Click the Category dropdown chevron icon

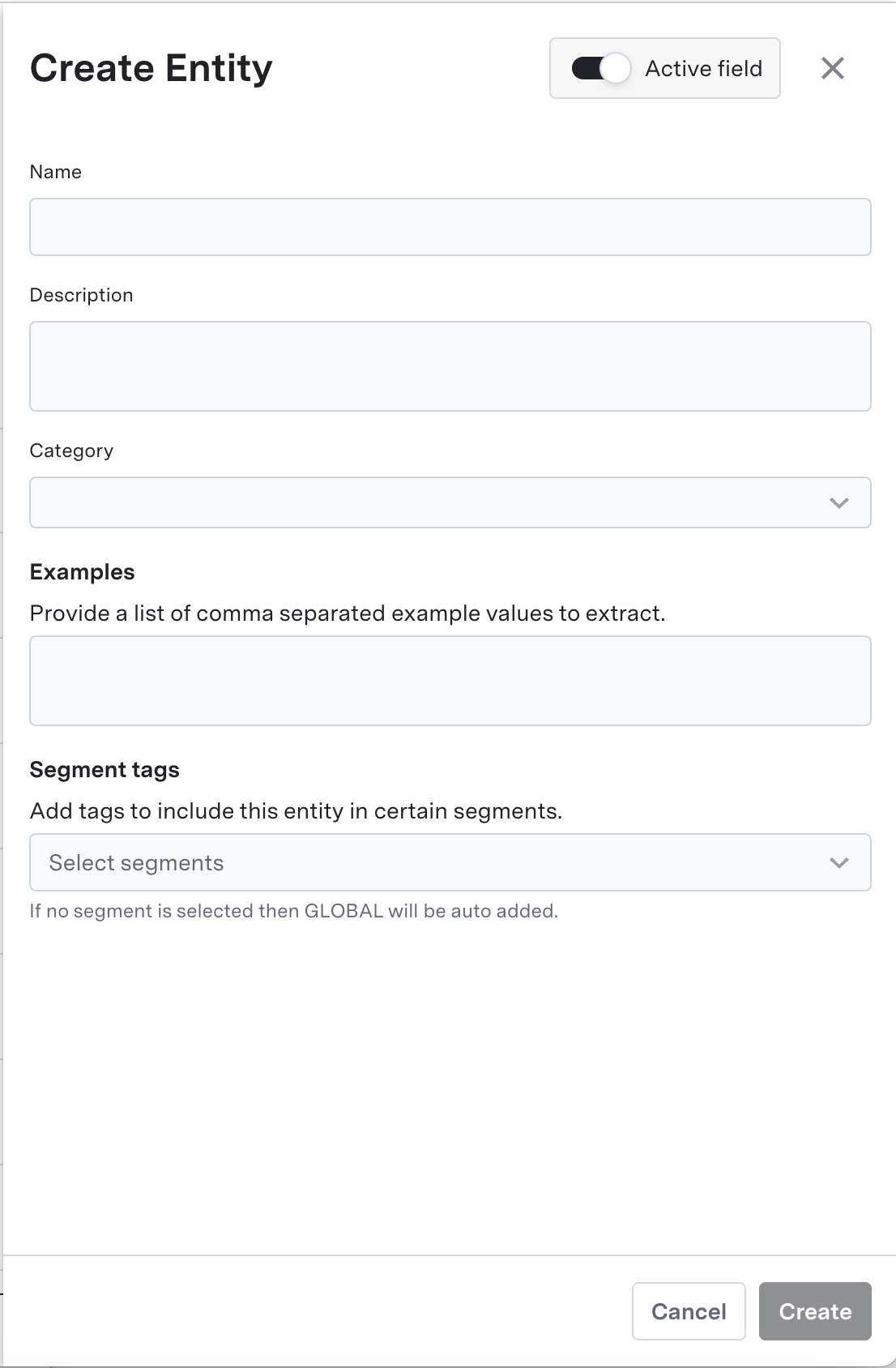839,502
